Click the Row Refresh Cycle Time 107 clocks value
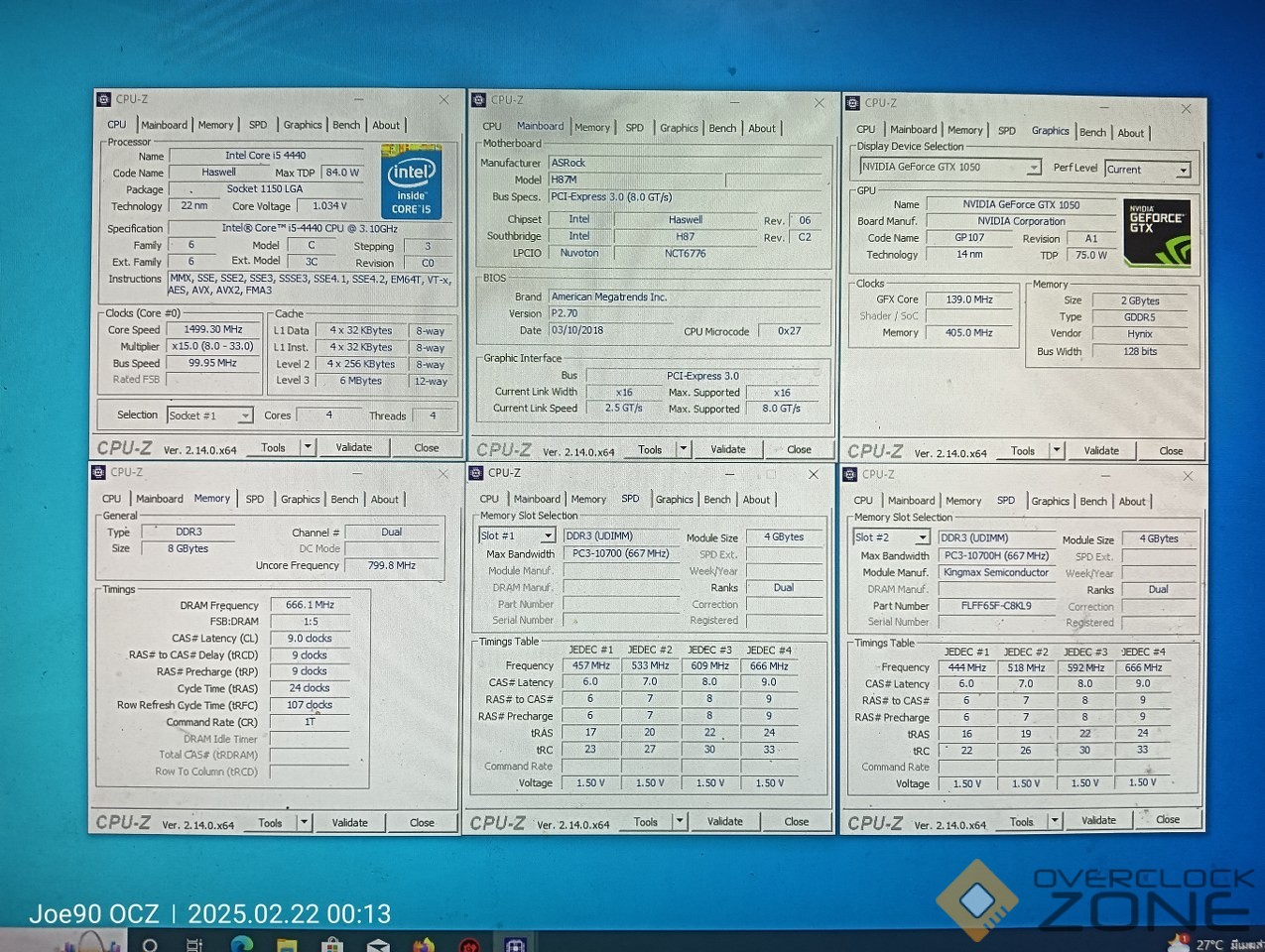Viewport: 1265px width, 952px height. point(310,705)
